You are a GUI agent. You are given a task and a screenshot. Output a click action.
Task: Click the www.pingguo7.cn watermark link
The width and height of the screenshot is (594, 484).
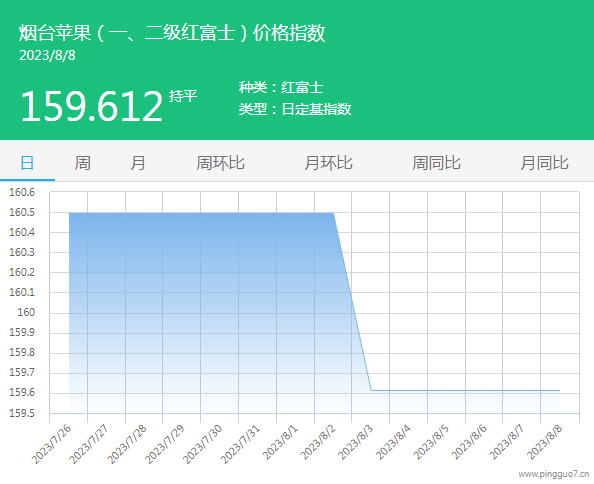click(x=553, y=474)
